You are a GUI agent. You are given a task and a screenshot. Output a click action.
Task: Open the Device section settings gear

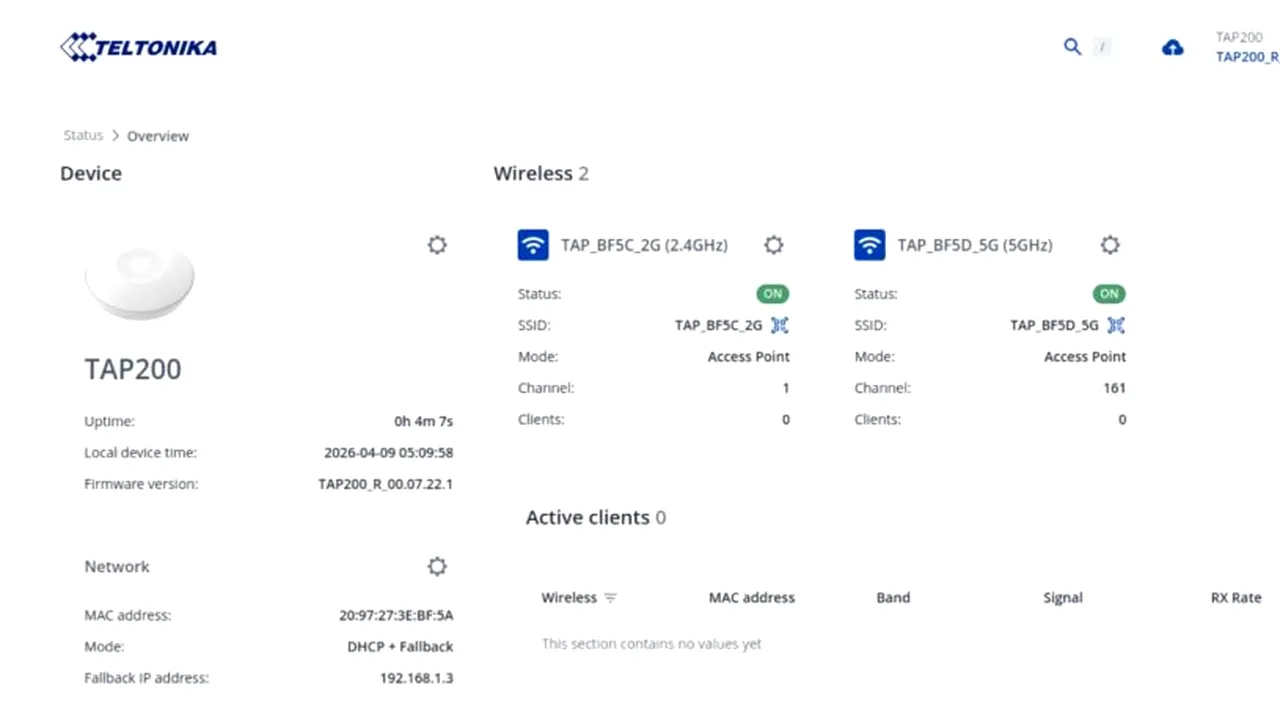tap(437, 245)
